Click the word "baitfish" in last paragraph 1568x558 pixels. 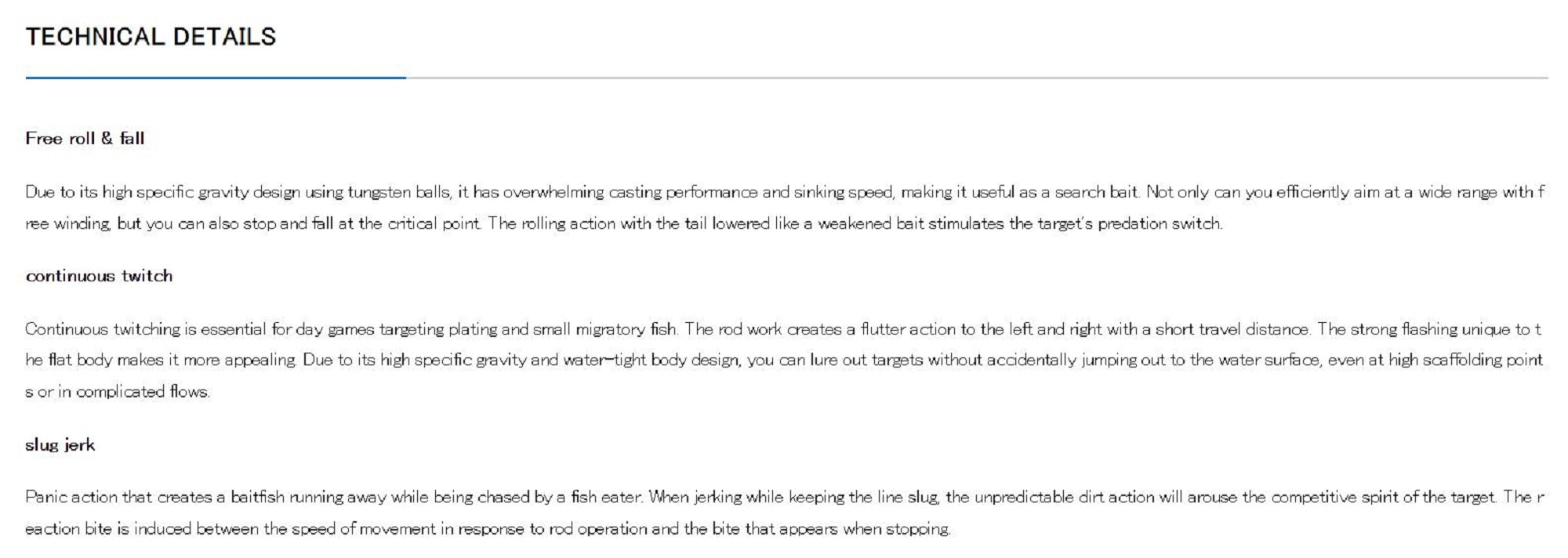point(258,498)
